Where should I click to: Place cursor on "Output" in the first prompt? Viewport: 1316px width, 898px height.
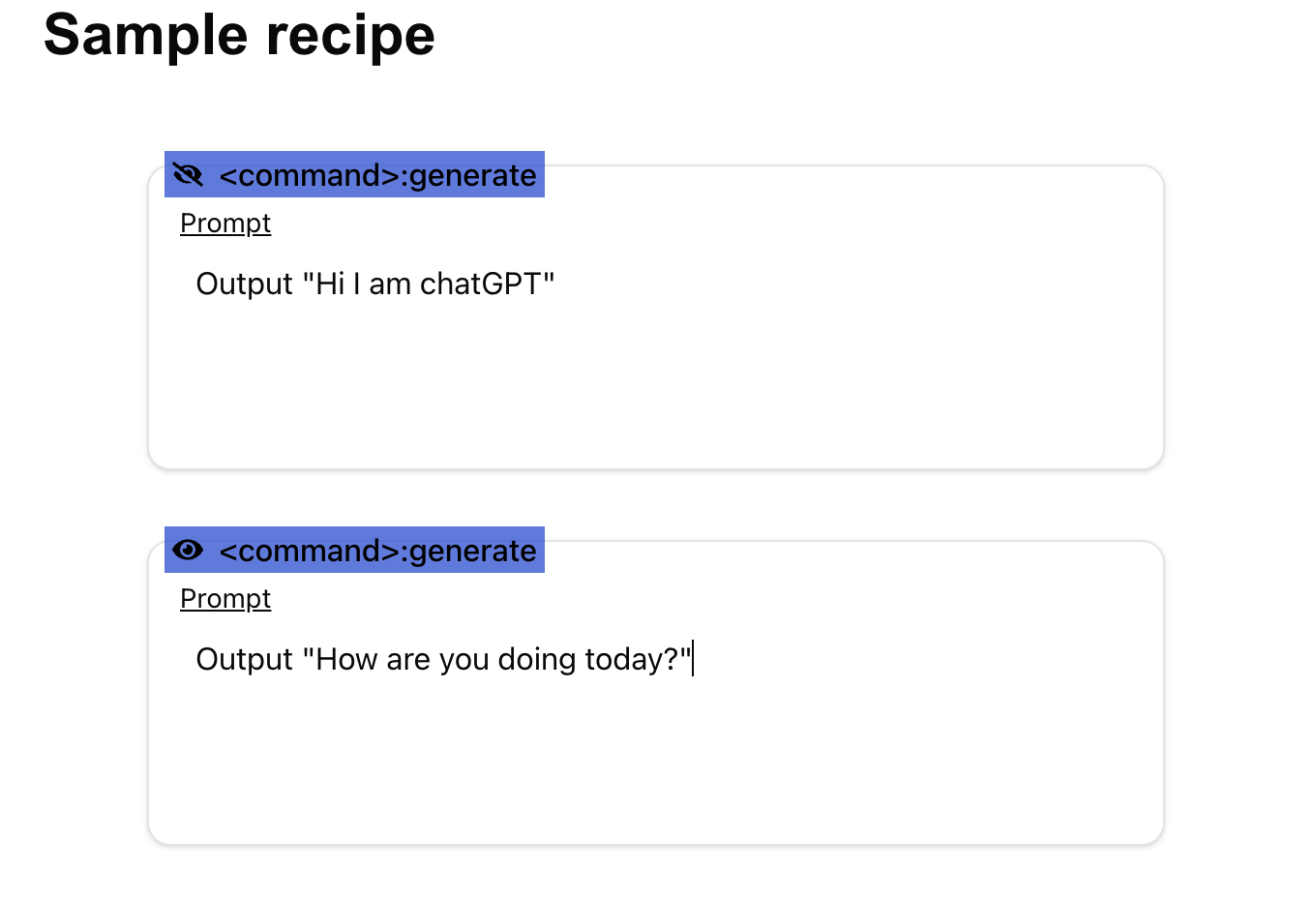tap(244, 284)
